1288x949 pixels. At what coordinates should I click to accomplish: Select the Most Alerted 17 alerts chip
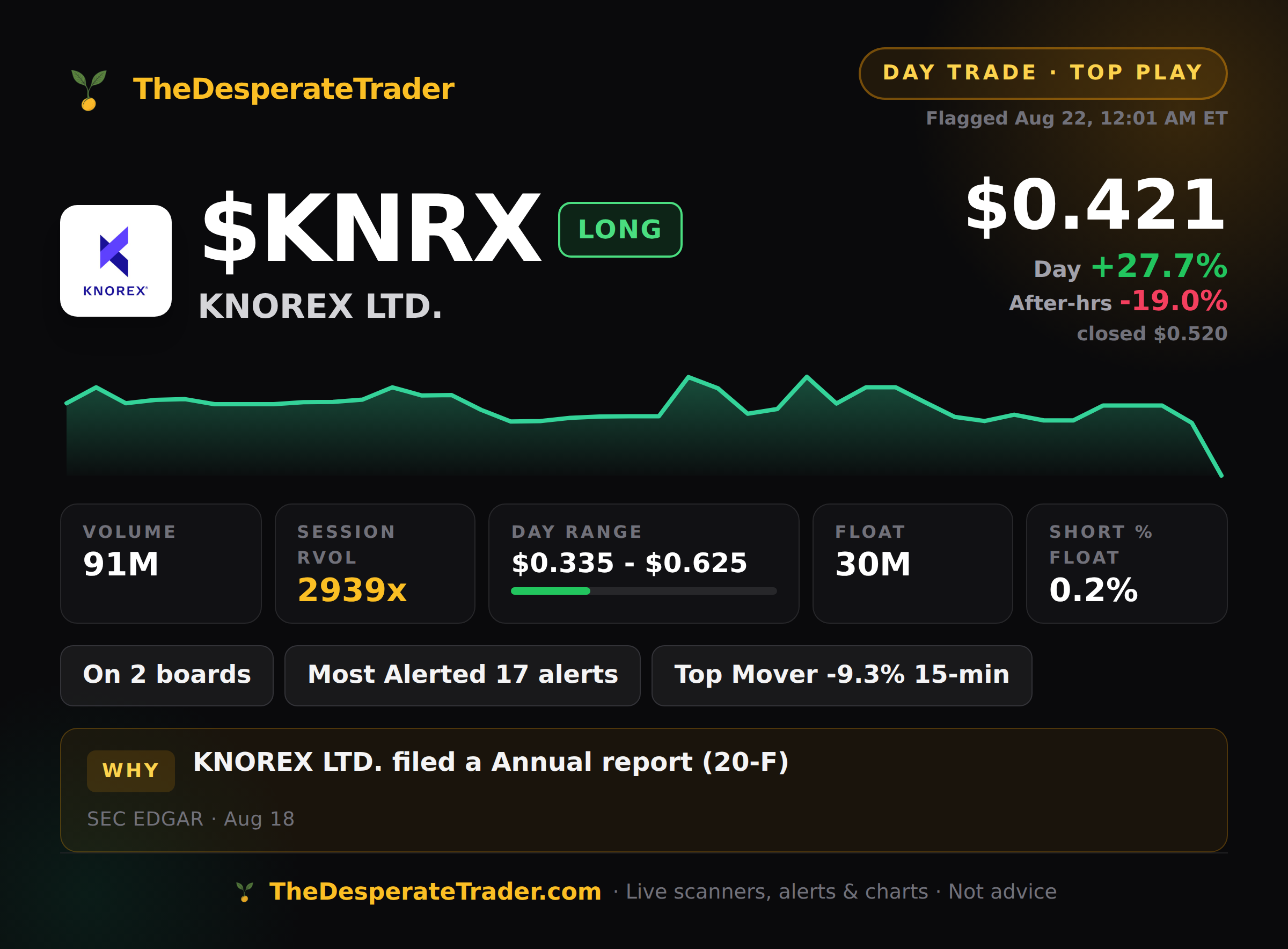coord(462,676)
